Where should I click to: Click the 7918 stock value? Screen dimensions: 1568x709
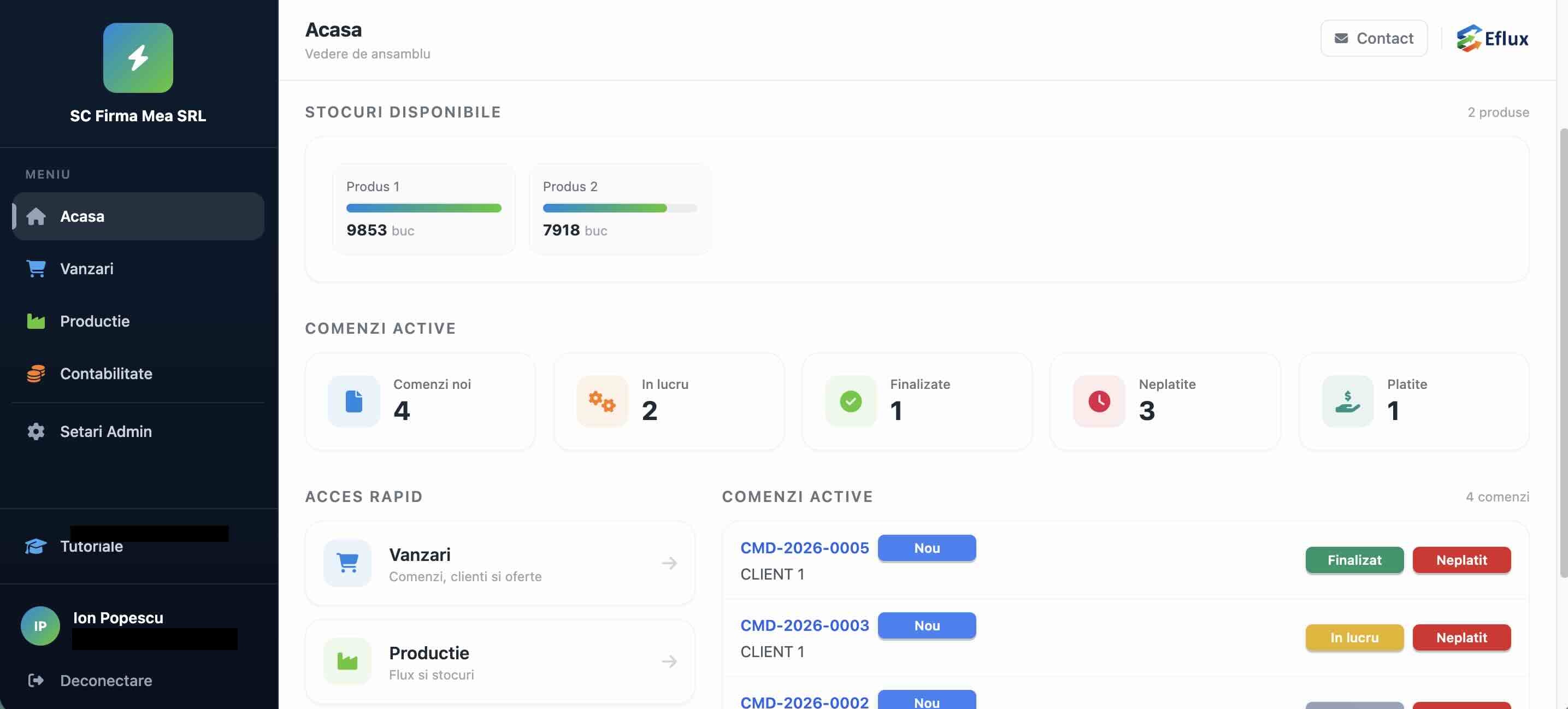point(561,230)
